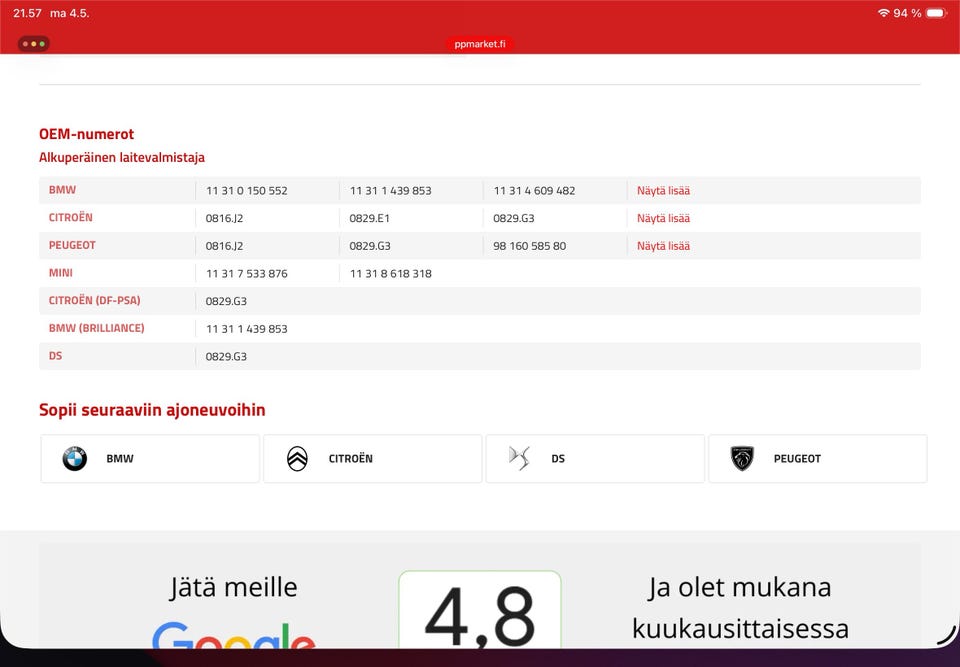This screenshot has height=667, width=960.
Task: Click the Ja olet mukana kuukausittaisessa text
Action: coord(740,608)
